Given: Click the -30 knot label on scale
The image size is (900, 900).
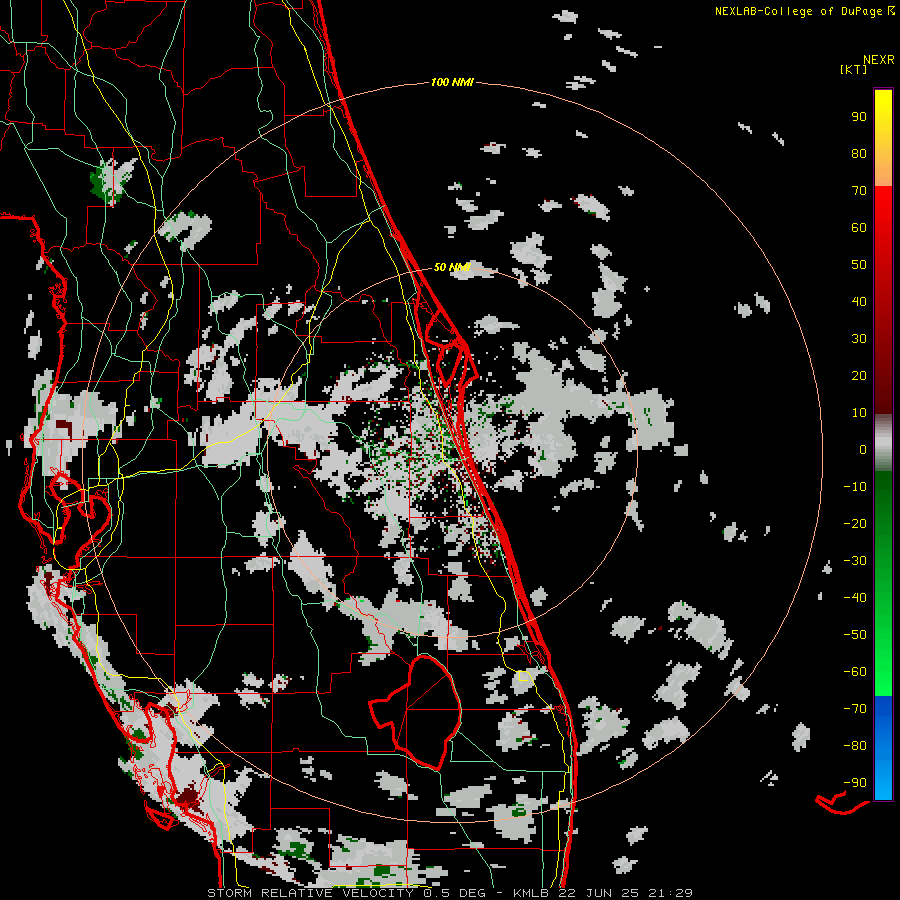Looking at the screenshot, I should (x=855, y=561).
